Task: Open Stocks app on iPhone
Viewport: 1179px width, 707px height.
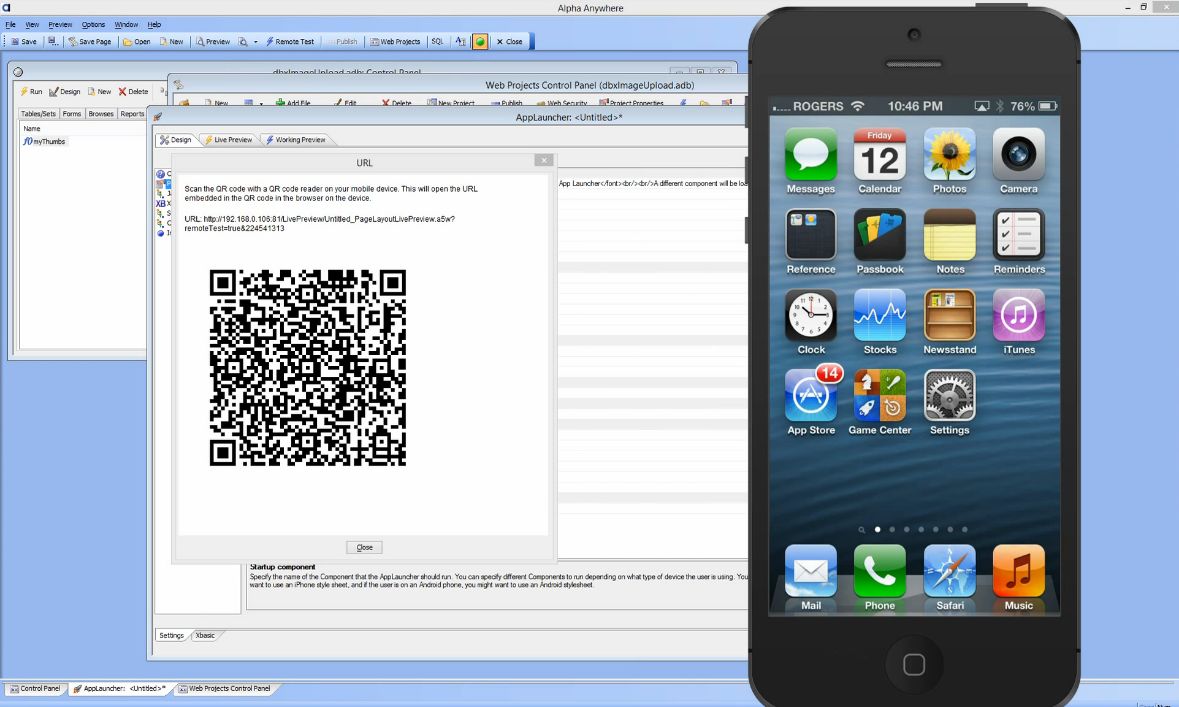Action: pos(880,322)
